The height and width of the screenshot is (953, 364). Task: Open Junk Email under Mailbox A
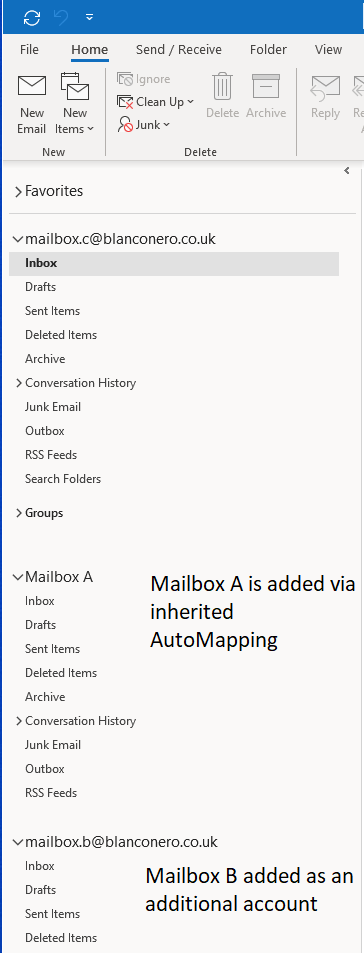53,745
